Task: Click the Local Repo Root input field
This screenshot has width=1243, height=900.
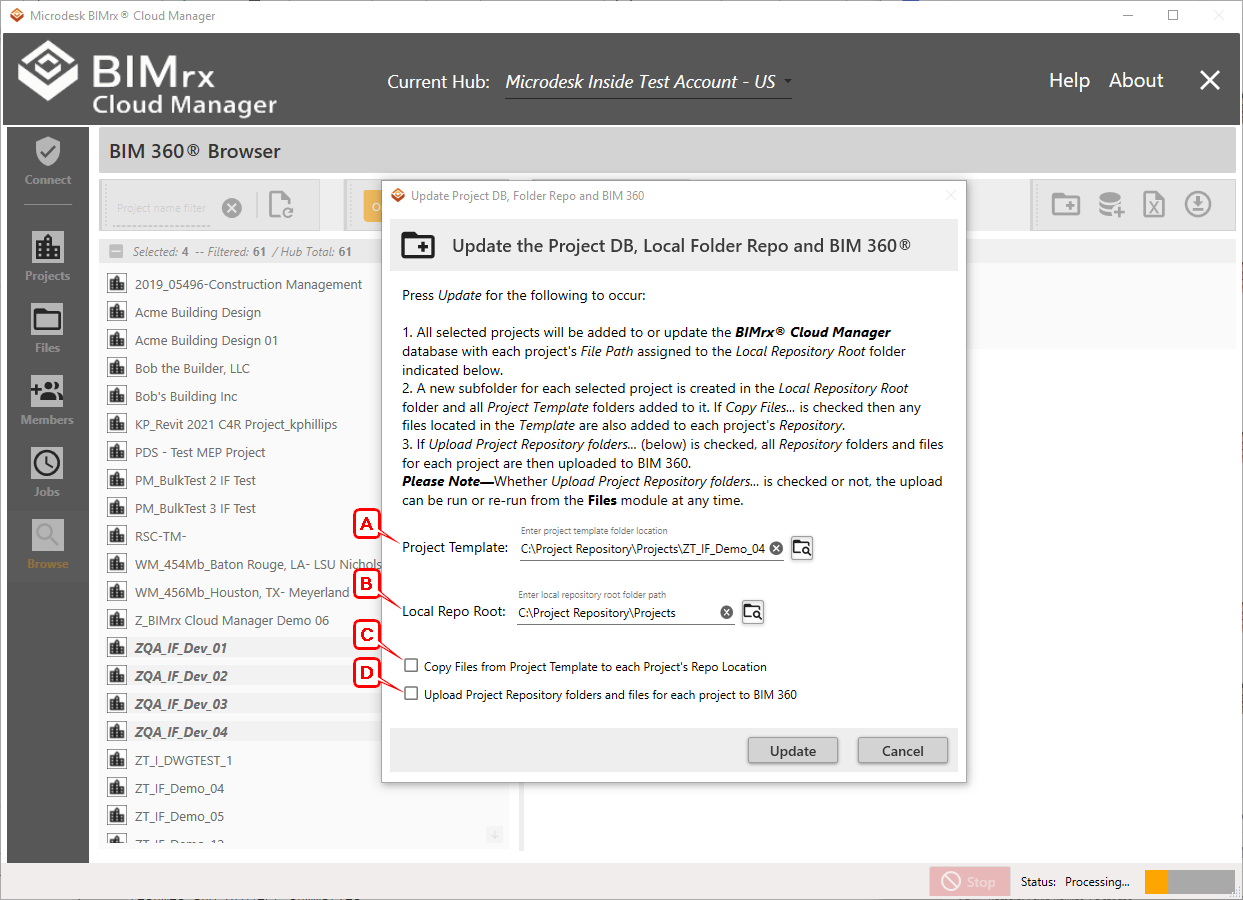Action: 615,612
